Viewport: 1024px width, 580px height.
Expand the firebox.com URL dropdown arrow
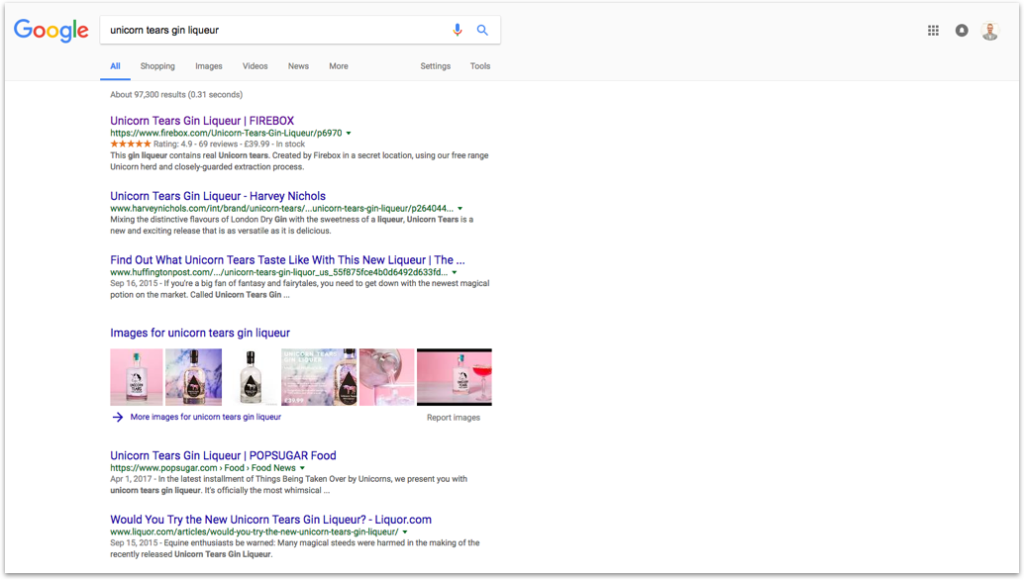349,133
